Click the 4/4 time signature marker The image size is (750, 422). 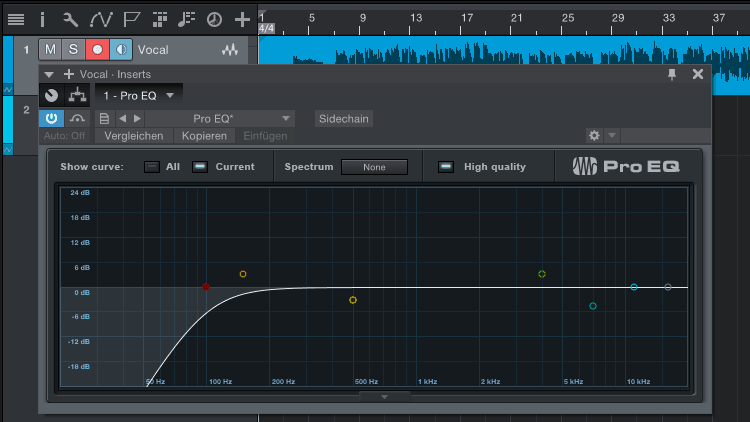(266, 29)
